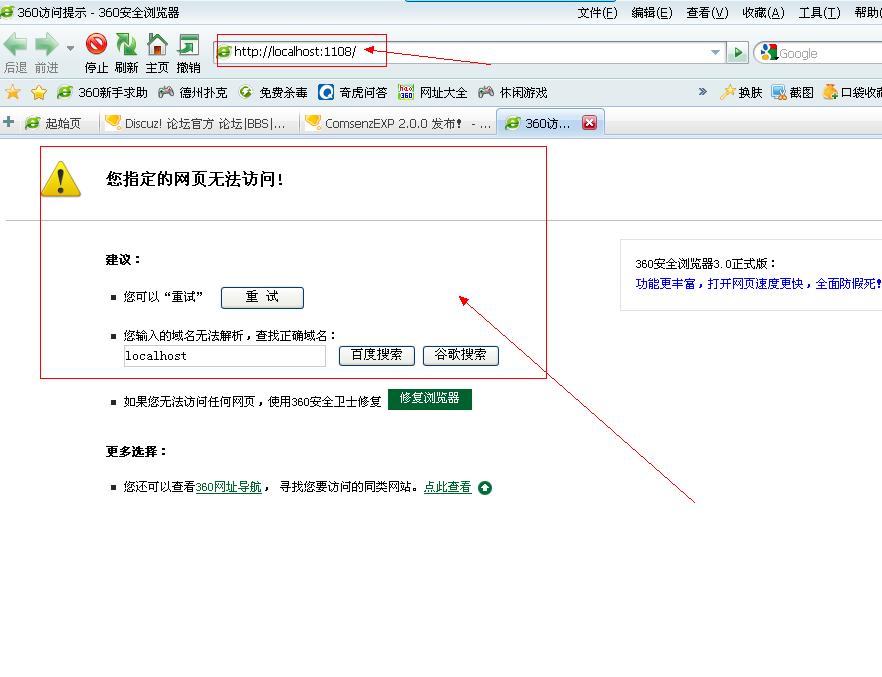Click the yellow warning triangle icon
This screenshot has height=677, width=882.
tap(61, 179)
